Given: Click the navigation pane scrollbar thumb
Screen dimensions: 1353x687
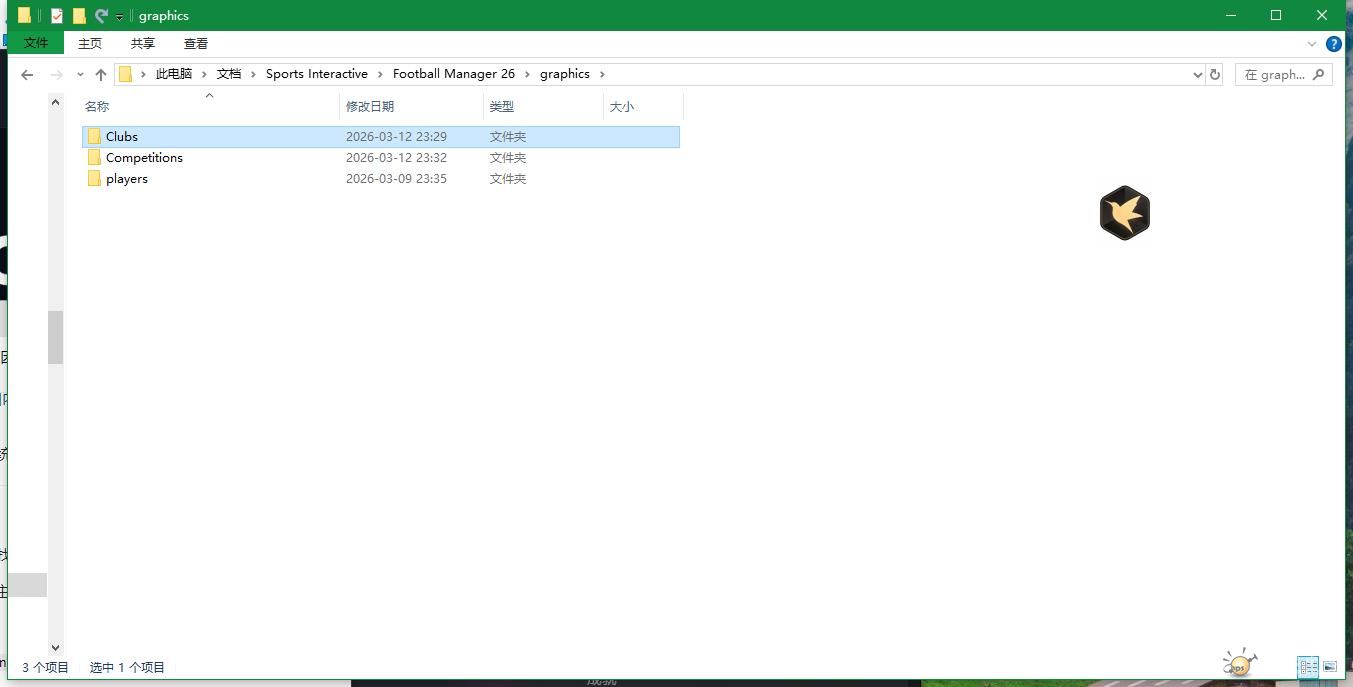Looking at the screenshot, I should coord(55,337).
